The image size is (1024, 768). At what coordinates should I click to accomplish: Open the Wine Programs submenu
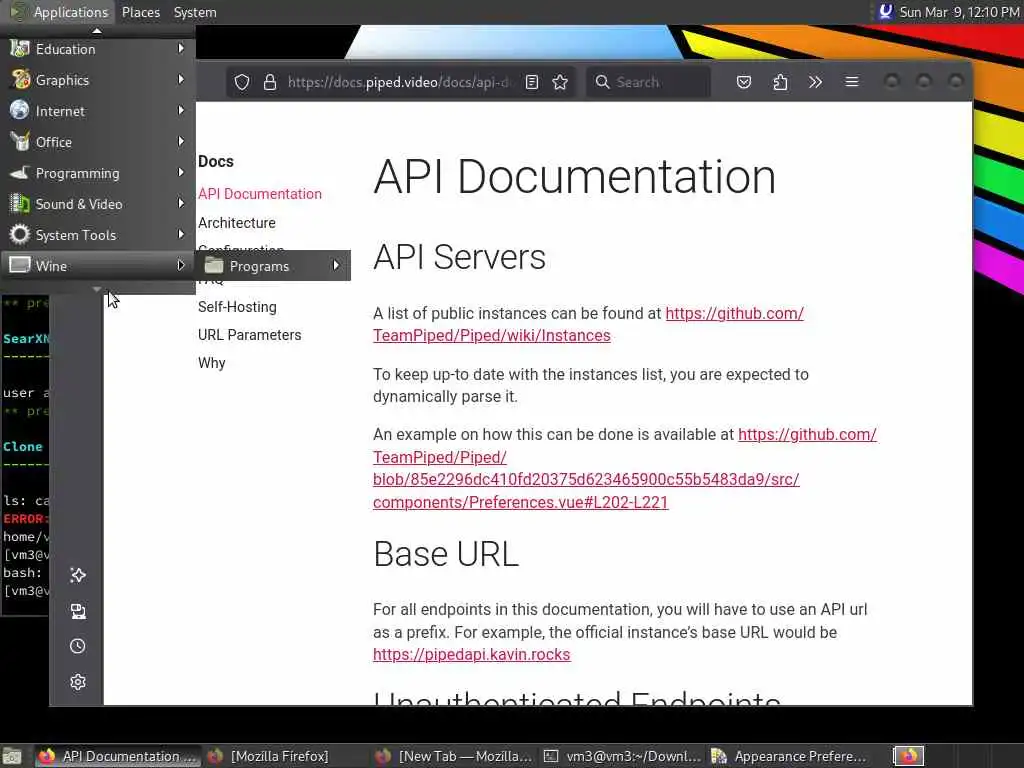273,266
